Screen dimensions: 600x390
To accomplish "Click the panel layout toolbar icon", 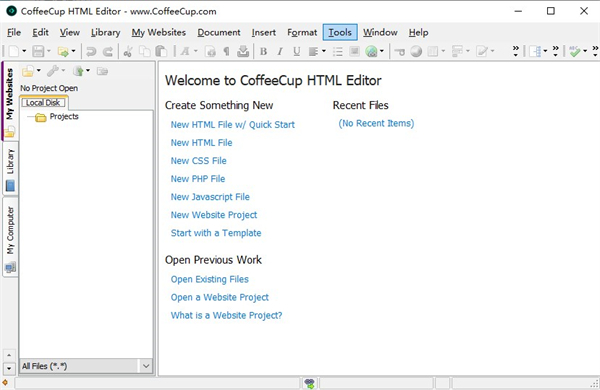I will (x=536, y=51).
